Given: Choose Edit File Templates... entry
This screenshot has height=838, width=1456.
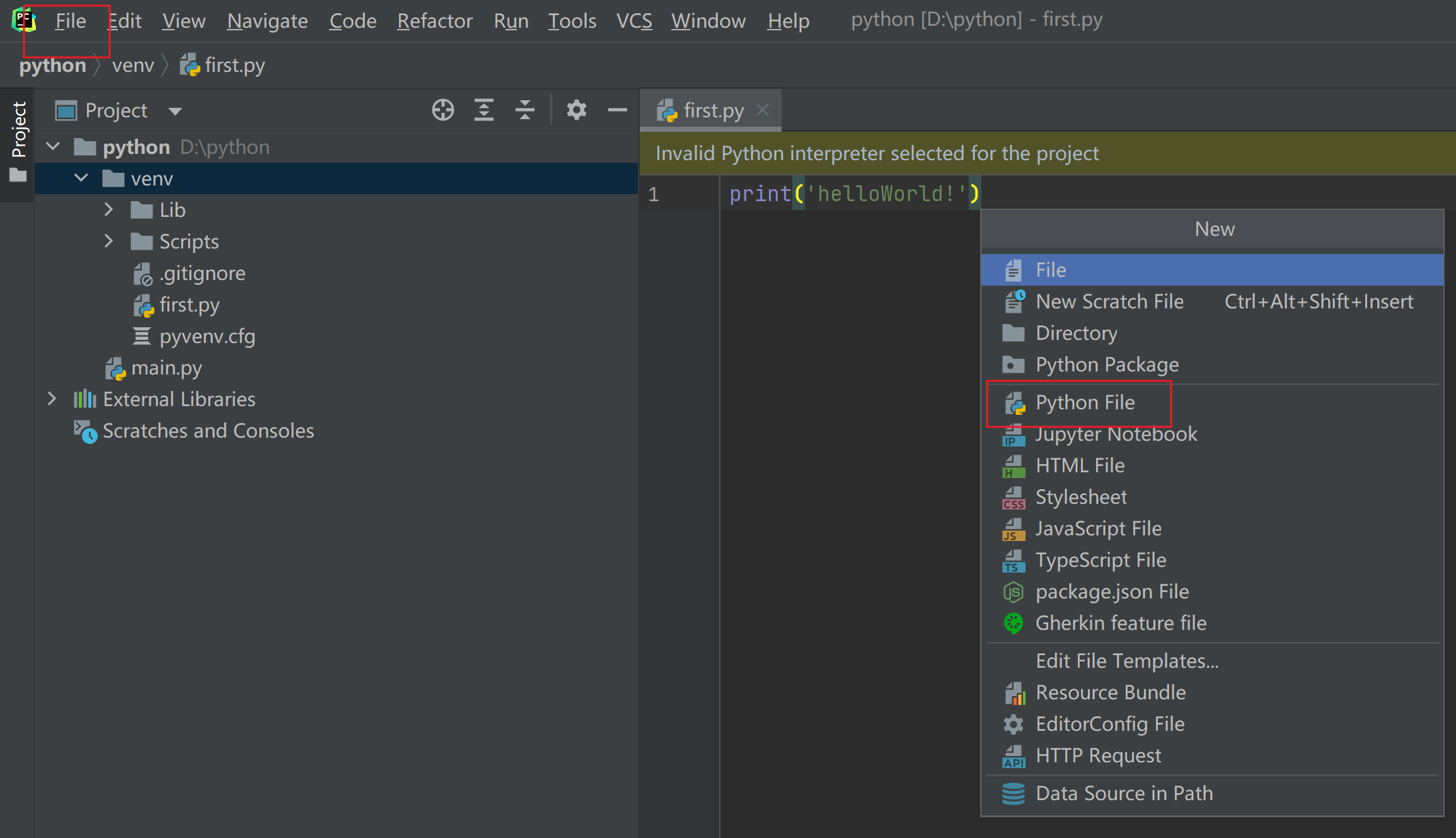Looking at the screenshot, I should 1127,661.
